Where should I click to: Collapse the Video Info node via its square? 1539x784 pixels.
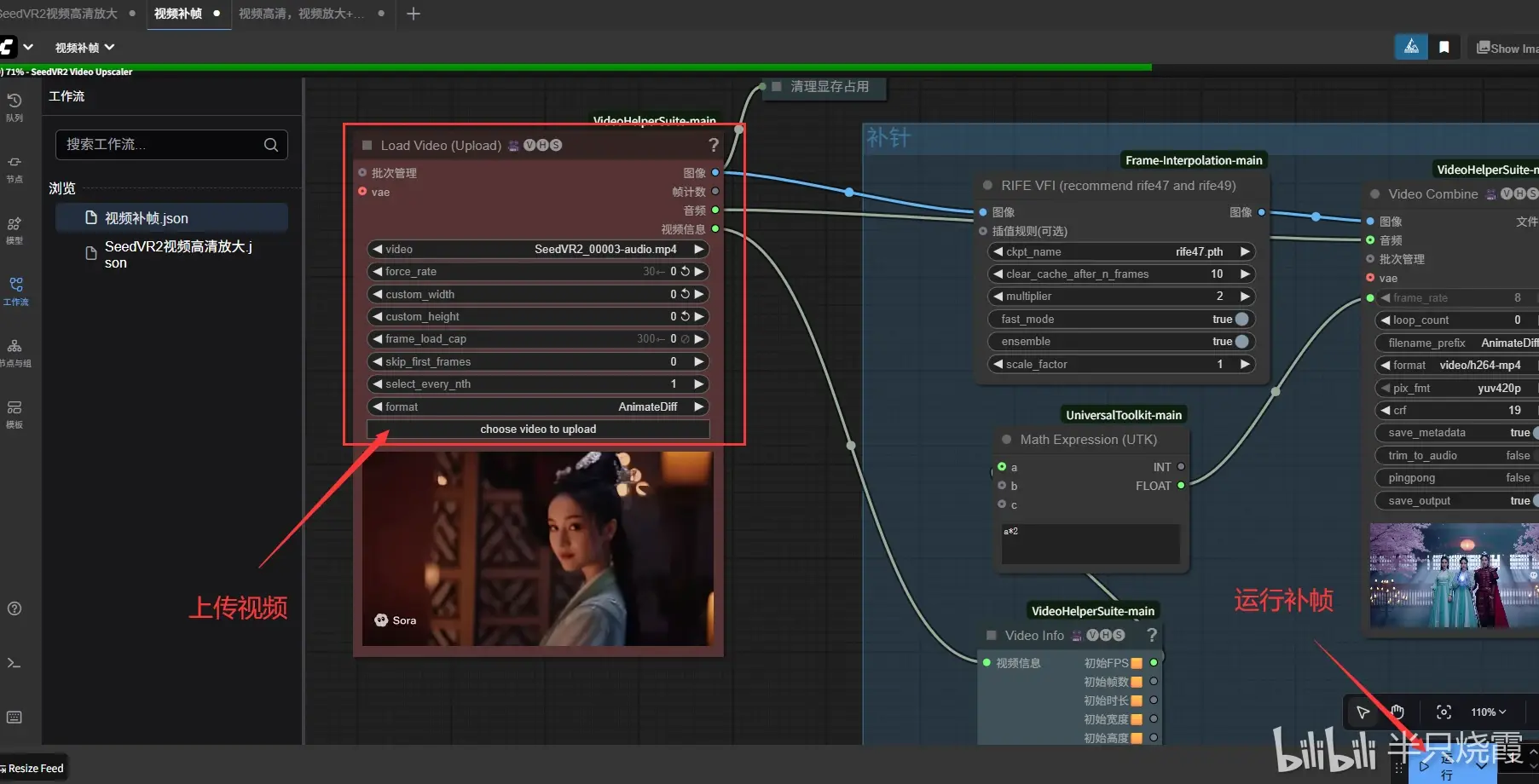coord(992,636)
